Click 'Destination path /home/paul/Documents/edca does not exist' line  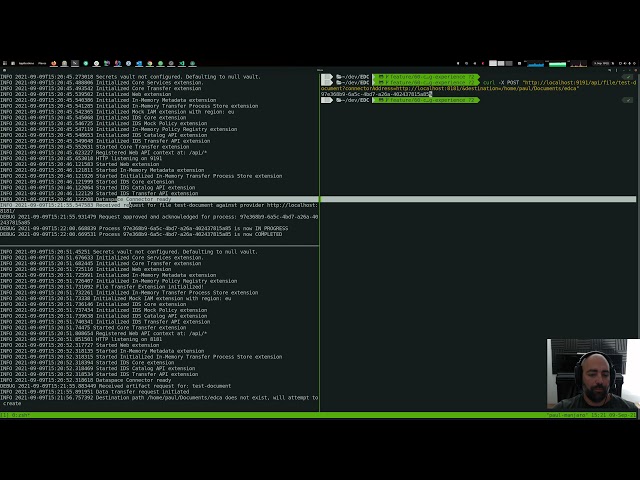tap(159, 398)
